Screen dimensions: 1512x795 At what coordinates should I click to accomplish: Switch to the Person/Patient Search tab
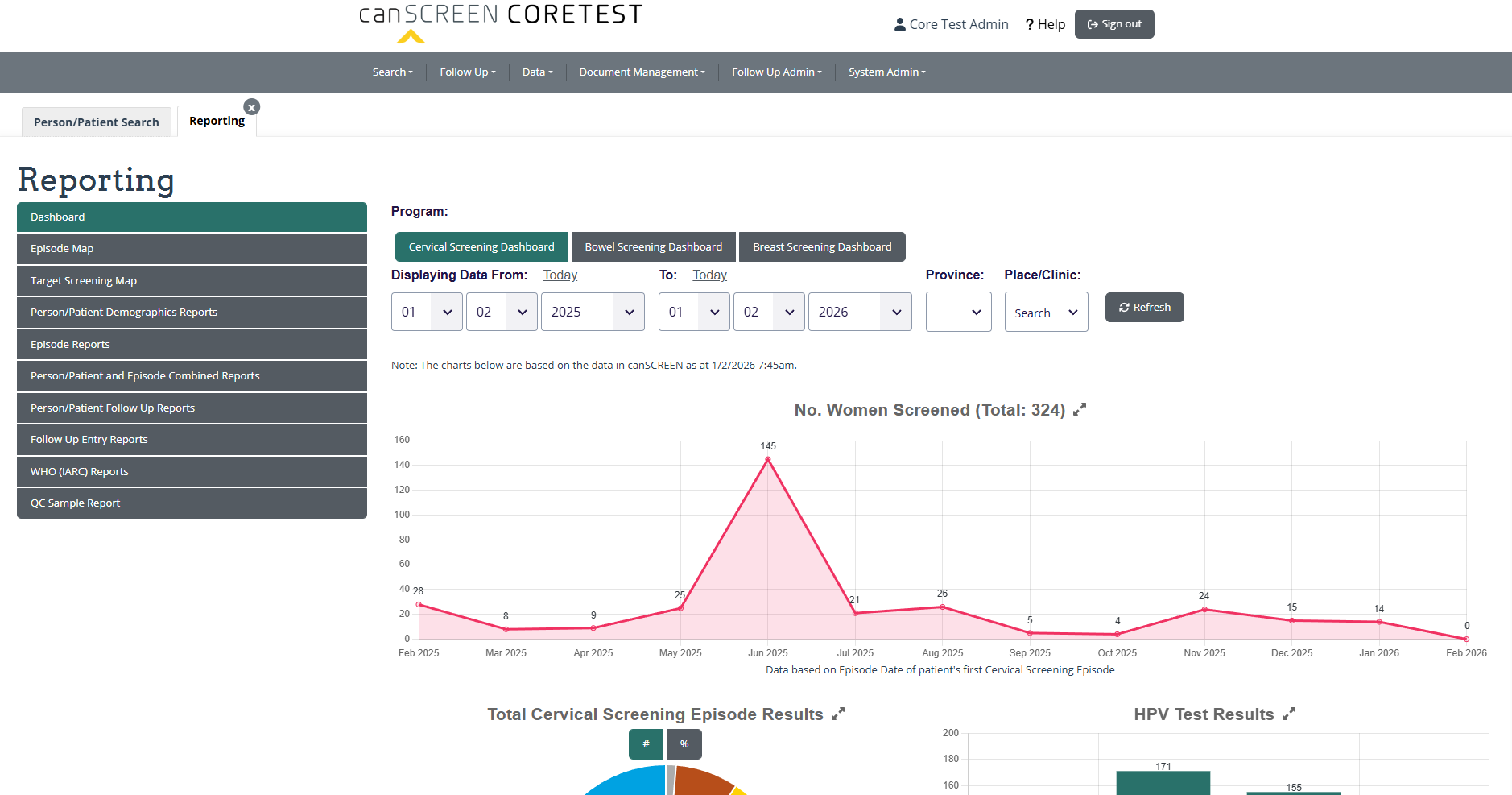(97, 122)
